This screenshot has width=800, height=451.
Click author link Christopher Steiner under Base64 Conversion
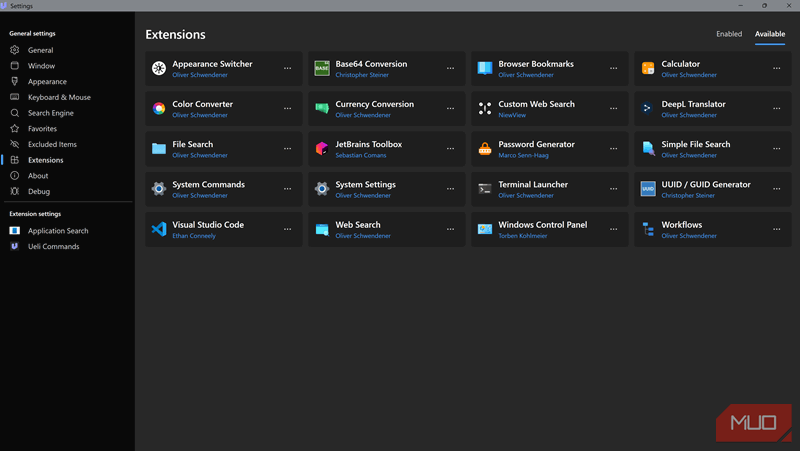click(363, 75)
